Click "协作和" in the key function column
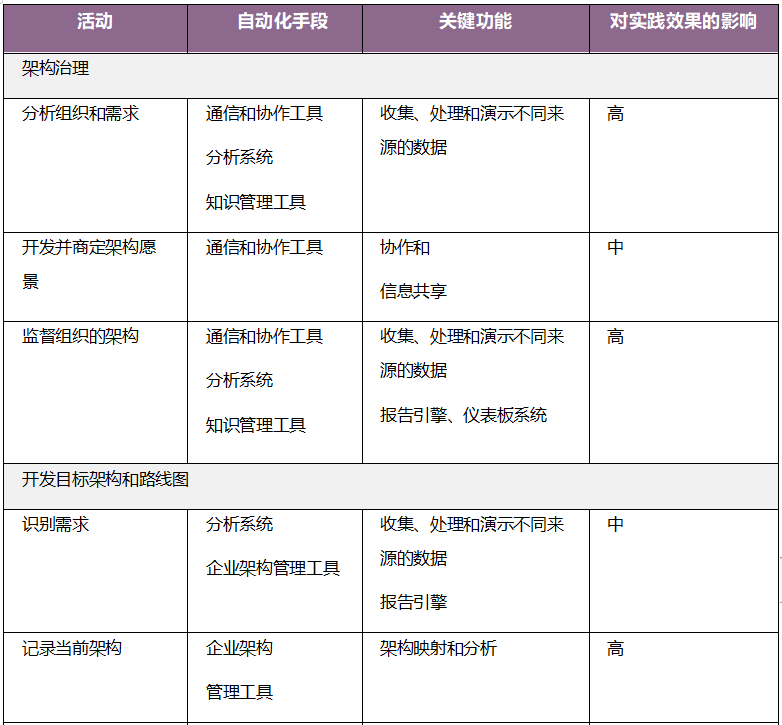Screen dimensions: 782x725 (405, 248)
